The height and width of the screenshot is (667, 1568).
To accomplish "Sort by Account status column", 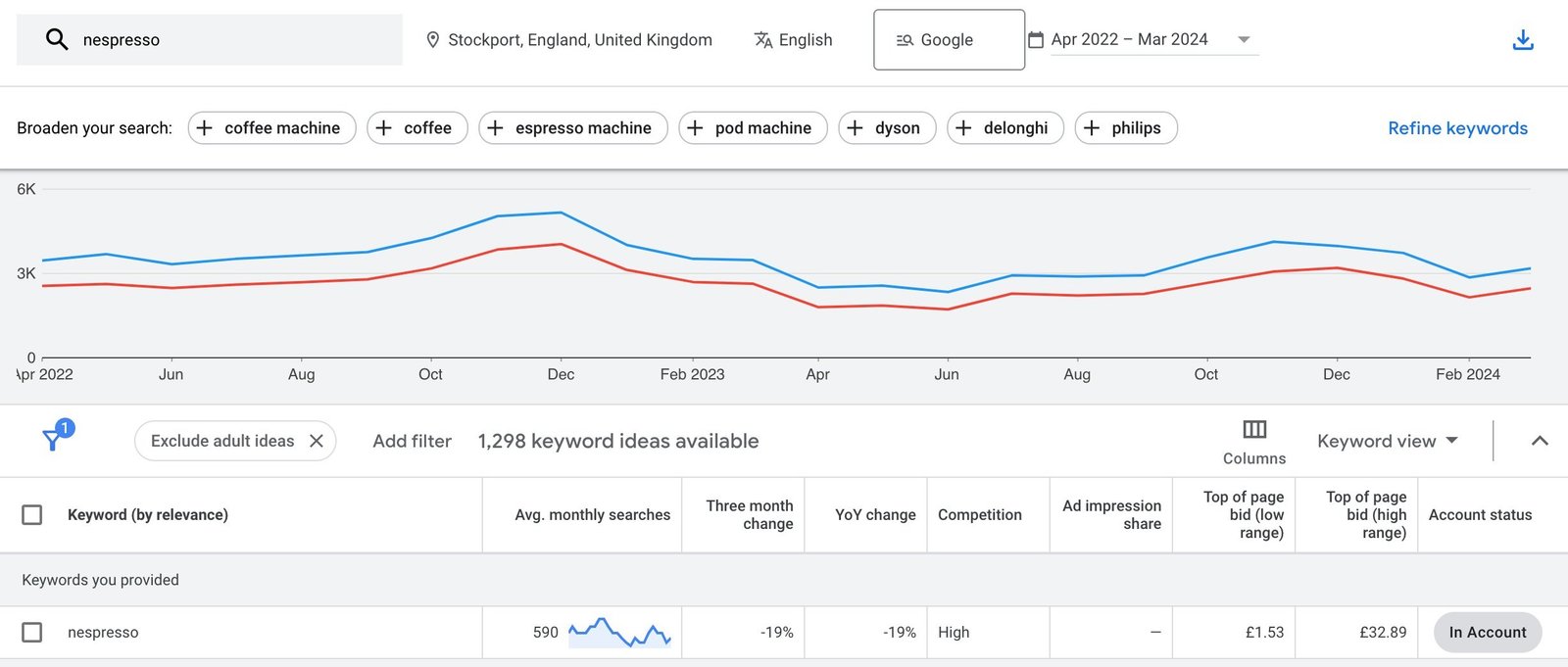I will [1480, 515].
